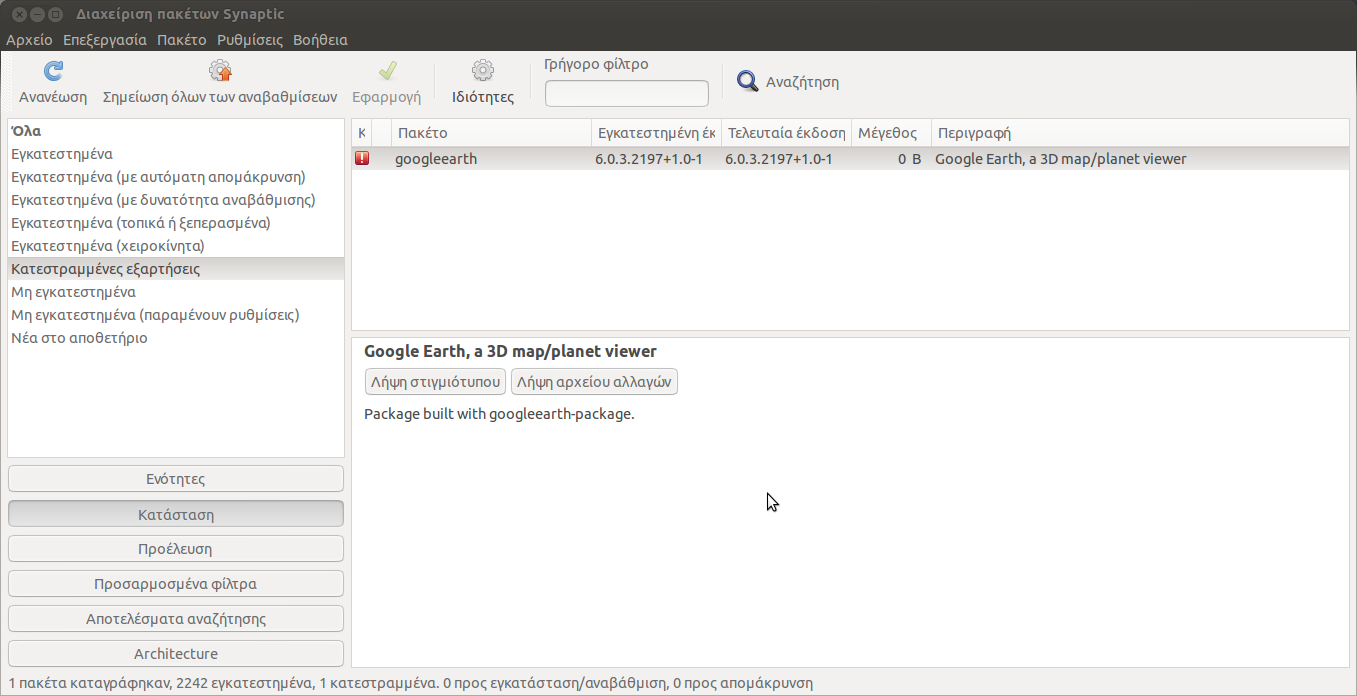The width and height of the screenshot is (1357, 696).
Task: Click 'Google Earth, a 3D map/planet viewer' row description
Action: [1061, 159]
